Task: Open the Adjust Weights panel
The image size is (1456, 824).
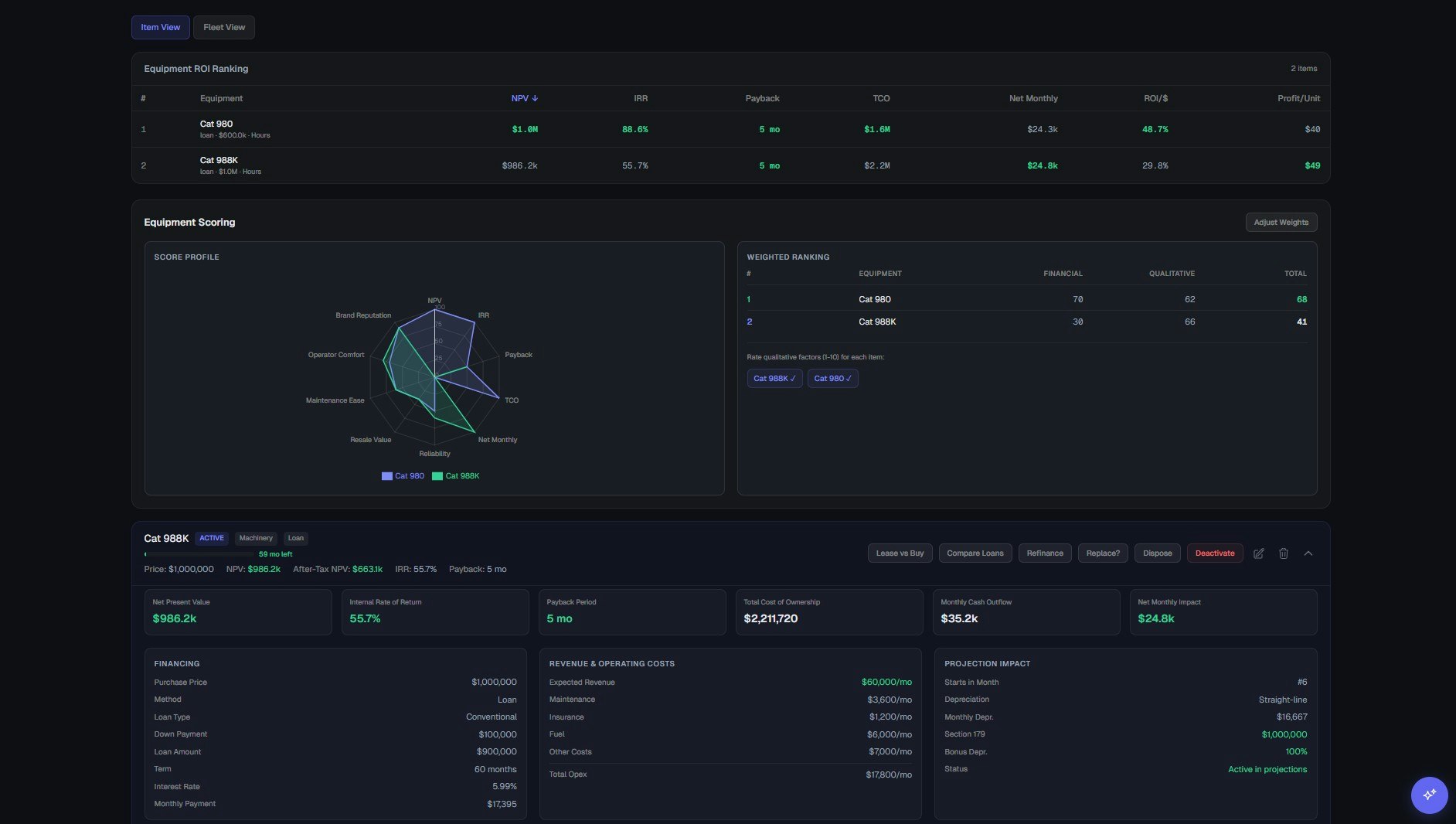Action: pyautogui.click(x=1281, y=222)
